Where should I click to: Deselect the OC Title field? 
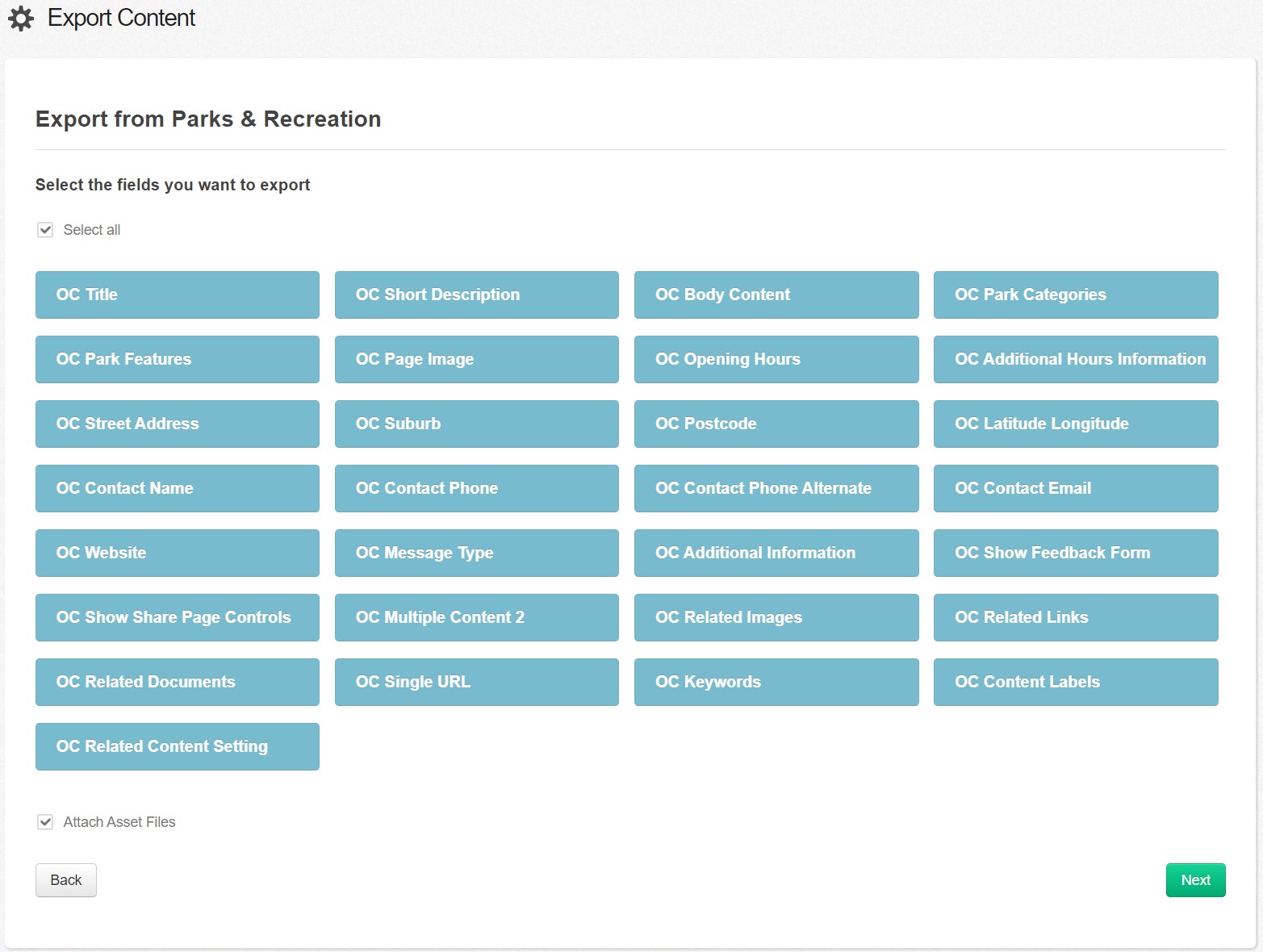point(177,294)
